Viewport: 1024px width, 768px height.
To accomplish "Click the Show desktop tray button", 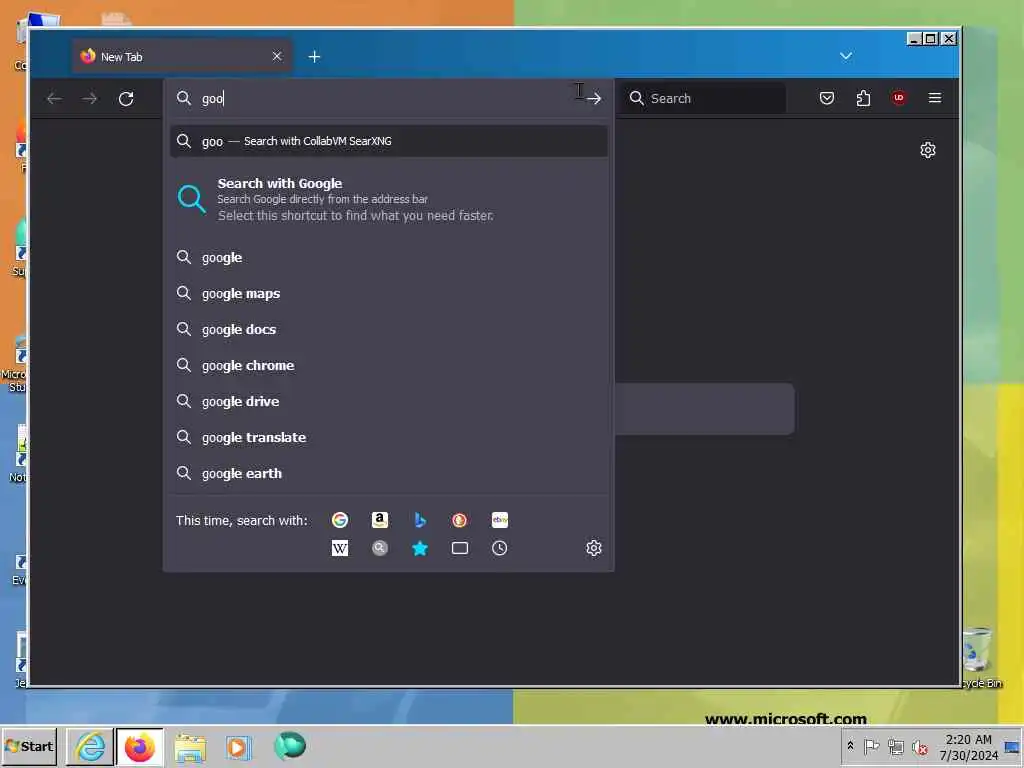I will click(1012, 747).
